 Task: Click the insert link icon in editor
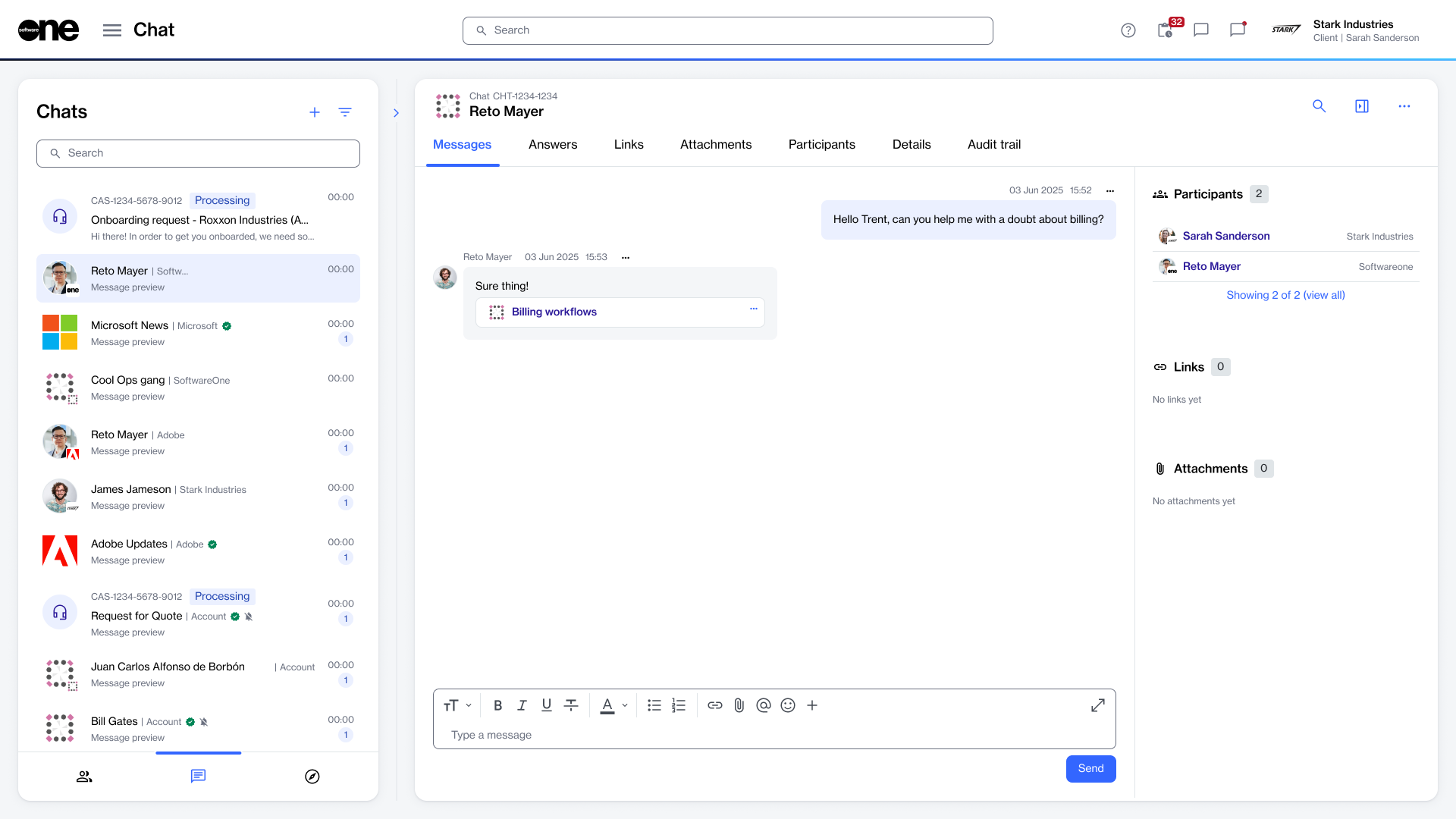[x=714, y=705]
